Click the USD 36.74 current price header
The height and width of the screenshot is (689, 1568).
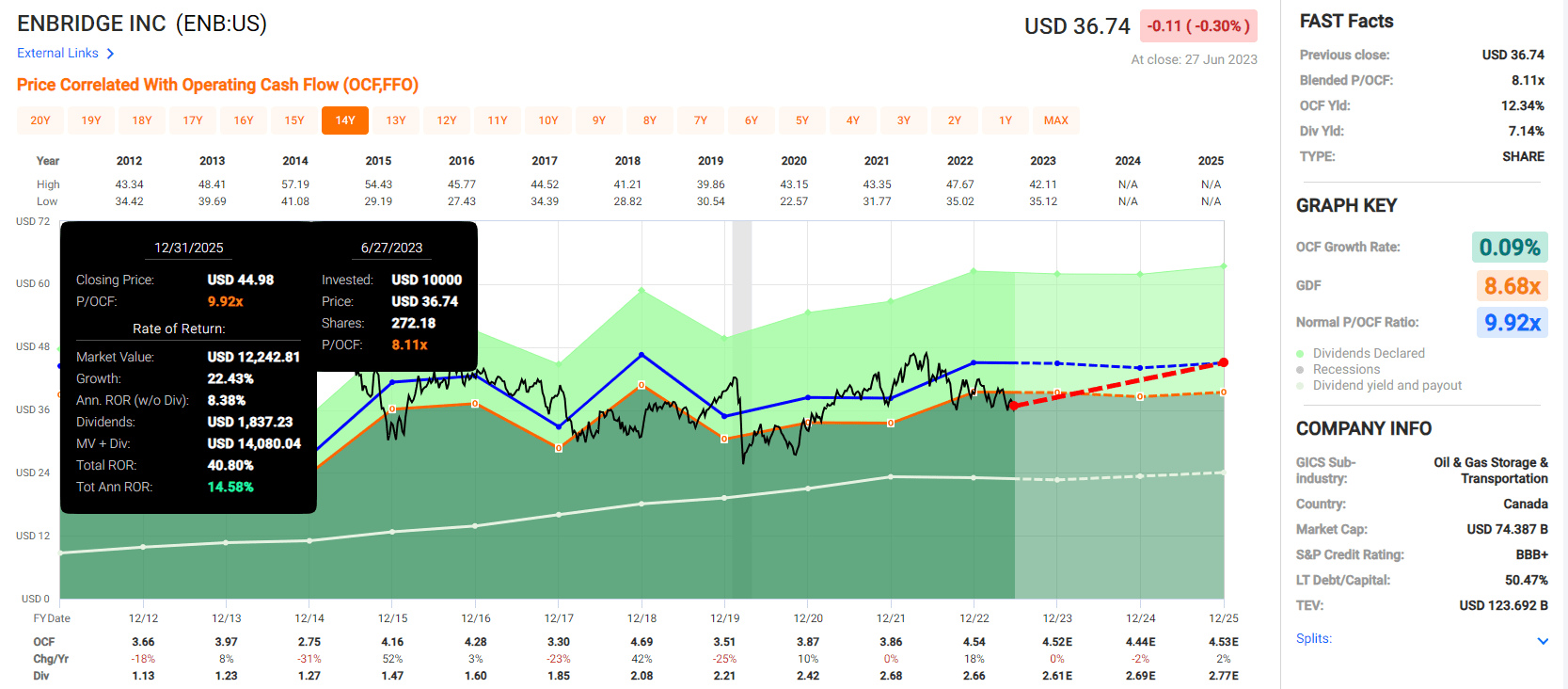(1077, 26)
